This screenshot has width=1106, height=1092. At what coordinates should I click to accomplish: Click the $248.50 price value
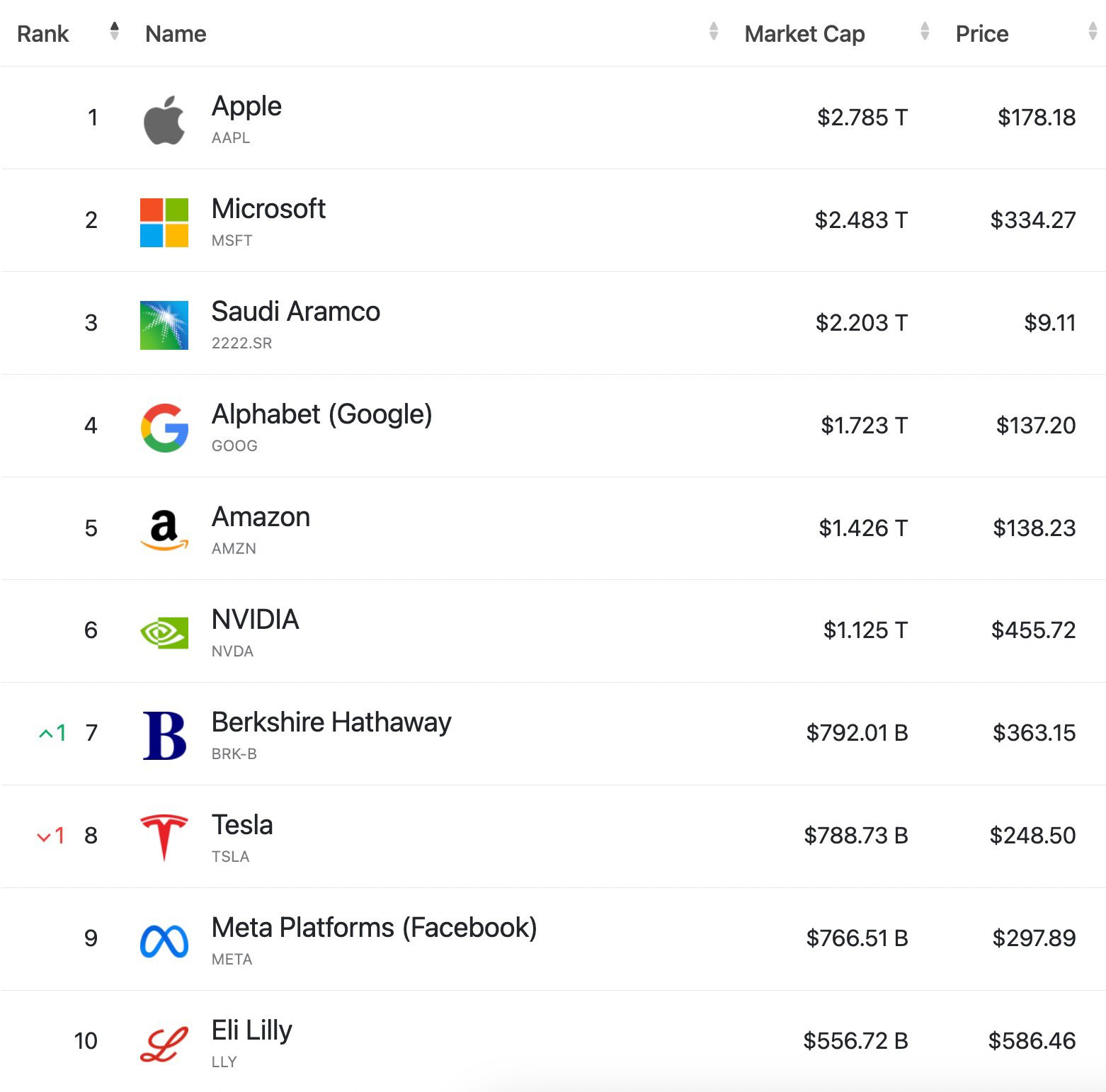click(x=1033, y=836)
